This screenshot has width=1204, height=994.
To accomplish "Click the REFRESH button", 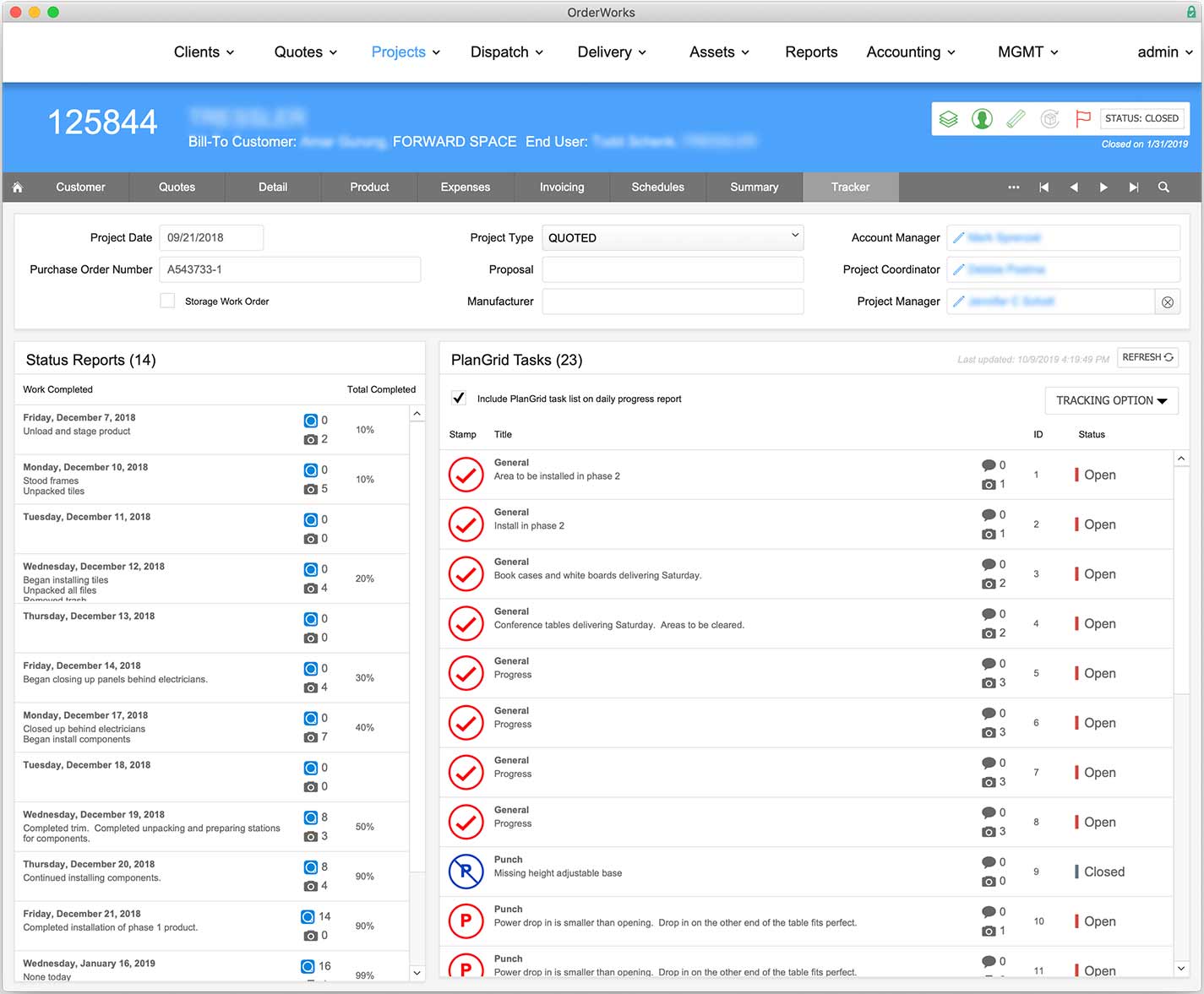I will (1147, 358).
